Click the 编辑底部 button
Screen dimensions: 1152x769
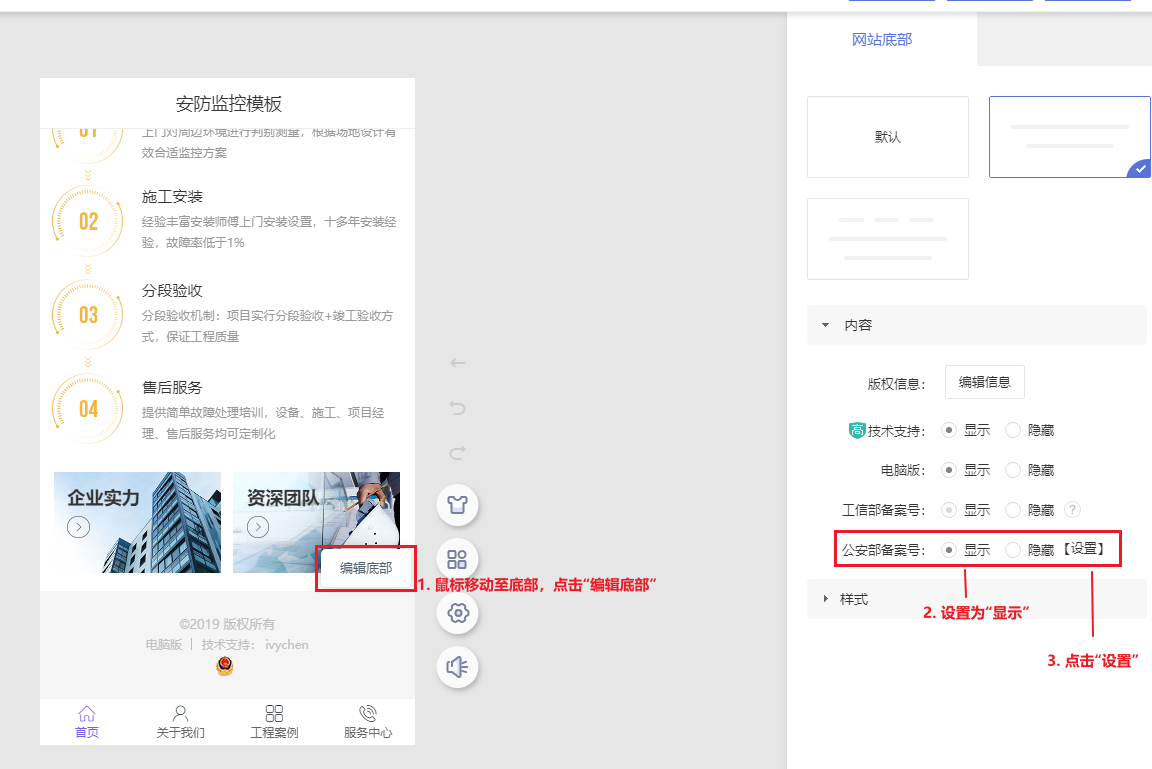tap(366, 568)
